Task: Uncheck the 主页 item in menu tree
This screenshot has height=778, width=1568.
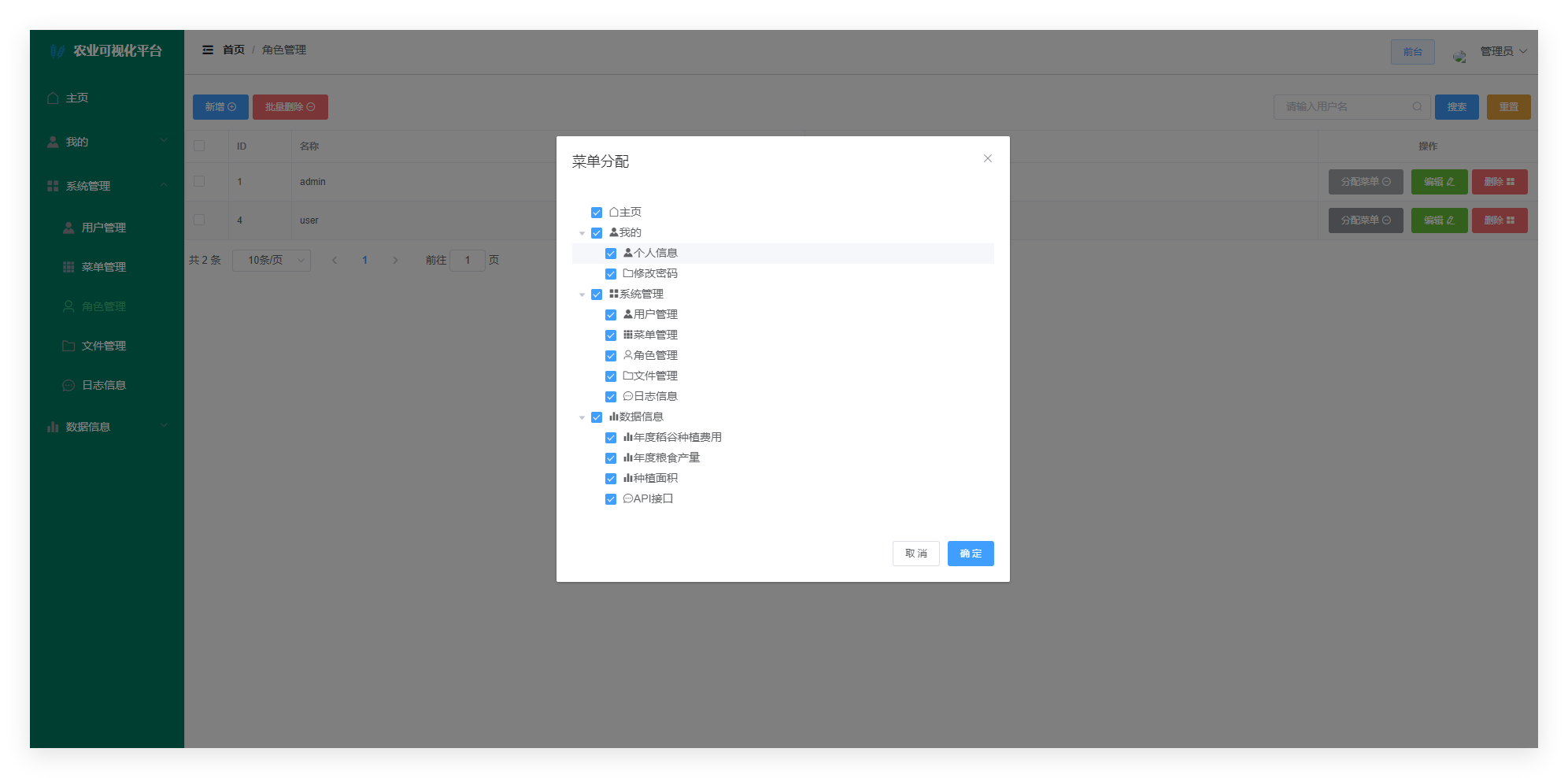Action: tap(596, 212)
